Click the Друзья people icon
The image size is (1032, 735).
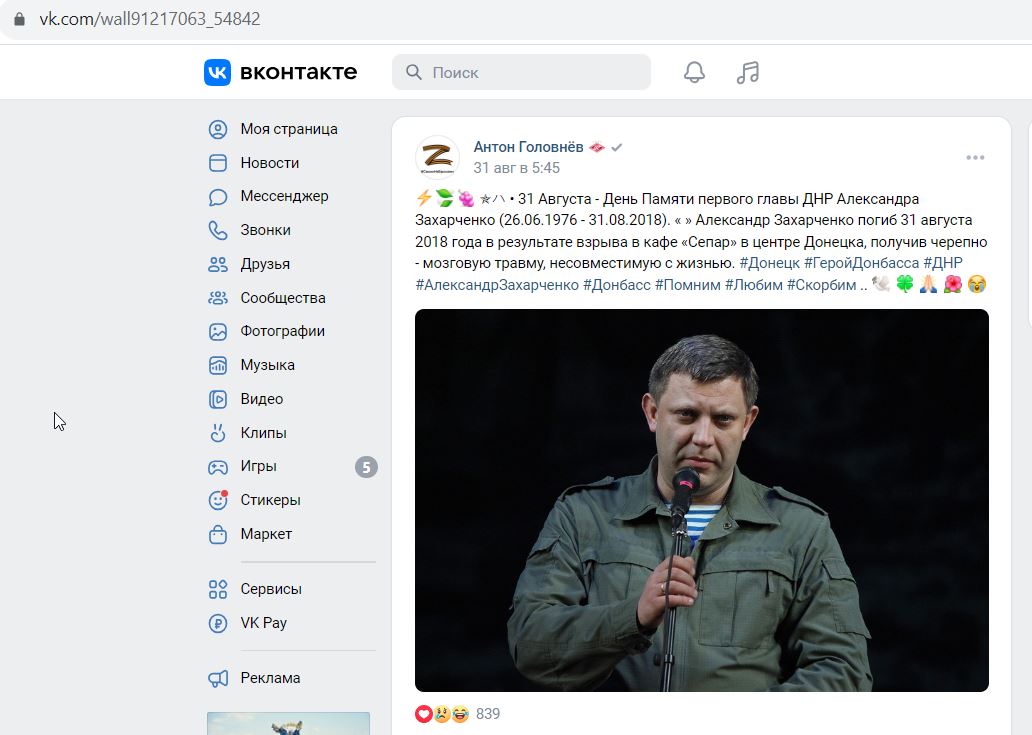tap(218, 265)
